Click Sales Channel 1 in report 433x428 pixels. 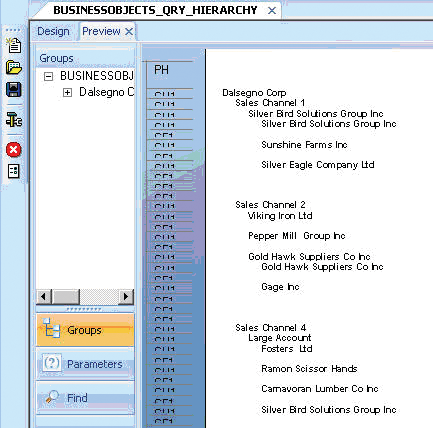tap(270, 103)
